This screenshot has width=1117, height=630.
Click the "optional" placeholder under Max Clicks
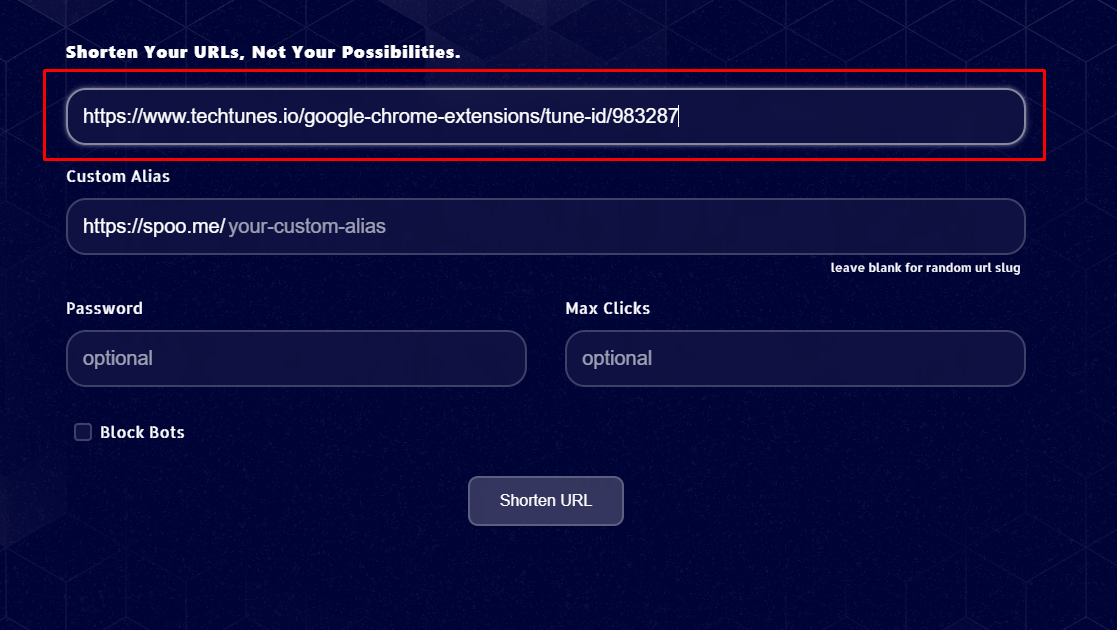(x=617, y=358)
